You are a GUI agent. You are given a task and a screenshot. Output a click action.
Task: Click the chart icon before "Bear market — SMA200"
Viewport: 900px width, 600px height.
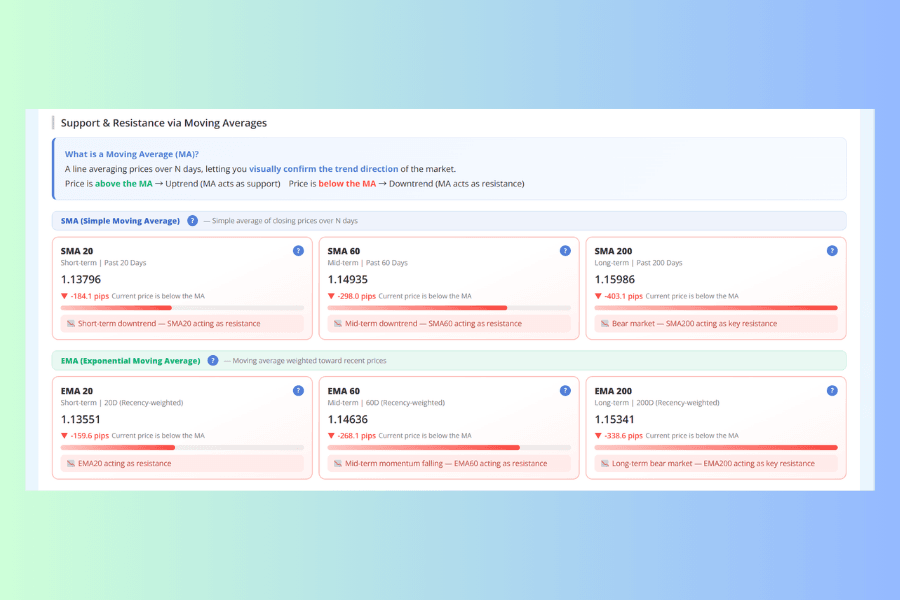[604, 324]
